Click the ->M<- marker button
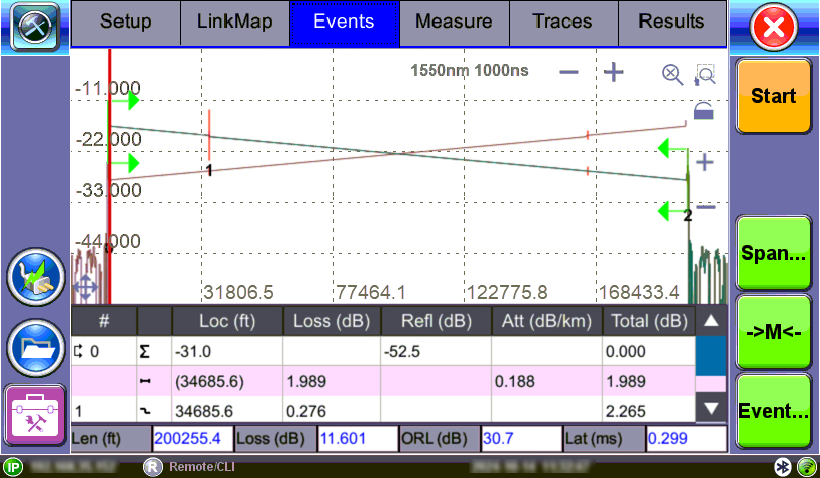The height and width of the screenshot is (478, 820). point(773,331)
